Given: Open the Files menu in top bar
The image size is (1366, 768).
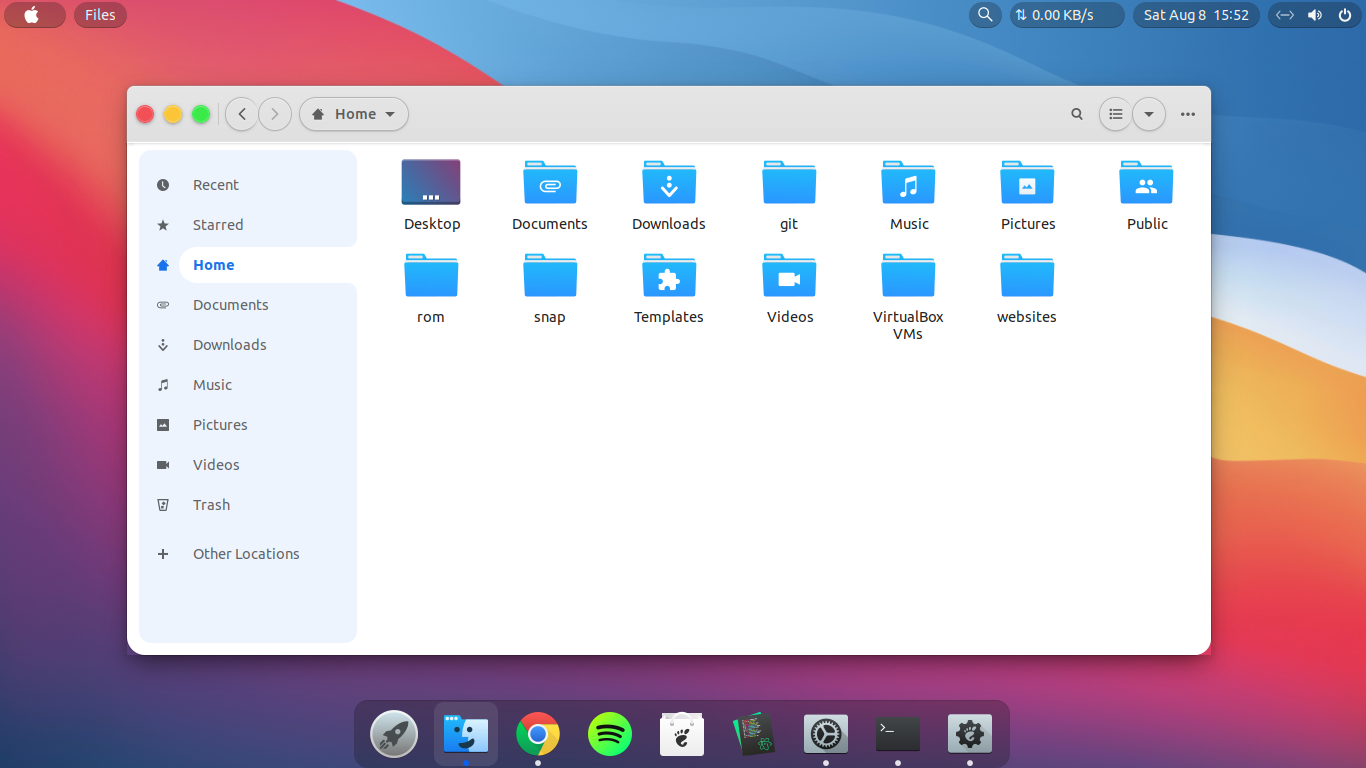Looking at the screenshot, I should coord(100,15).
